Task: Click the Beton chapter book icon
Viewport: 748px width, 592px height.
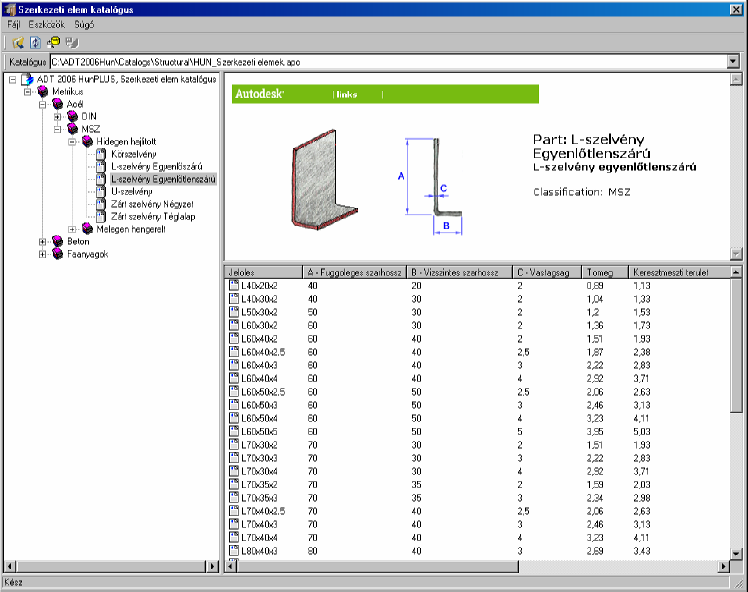Action: 58,241
